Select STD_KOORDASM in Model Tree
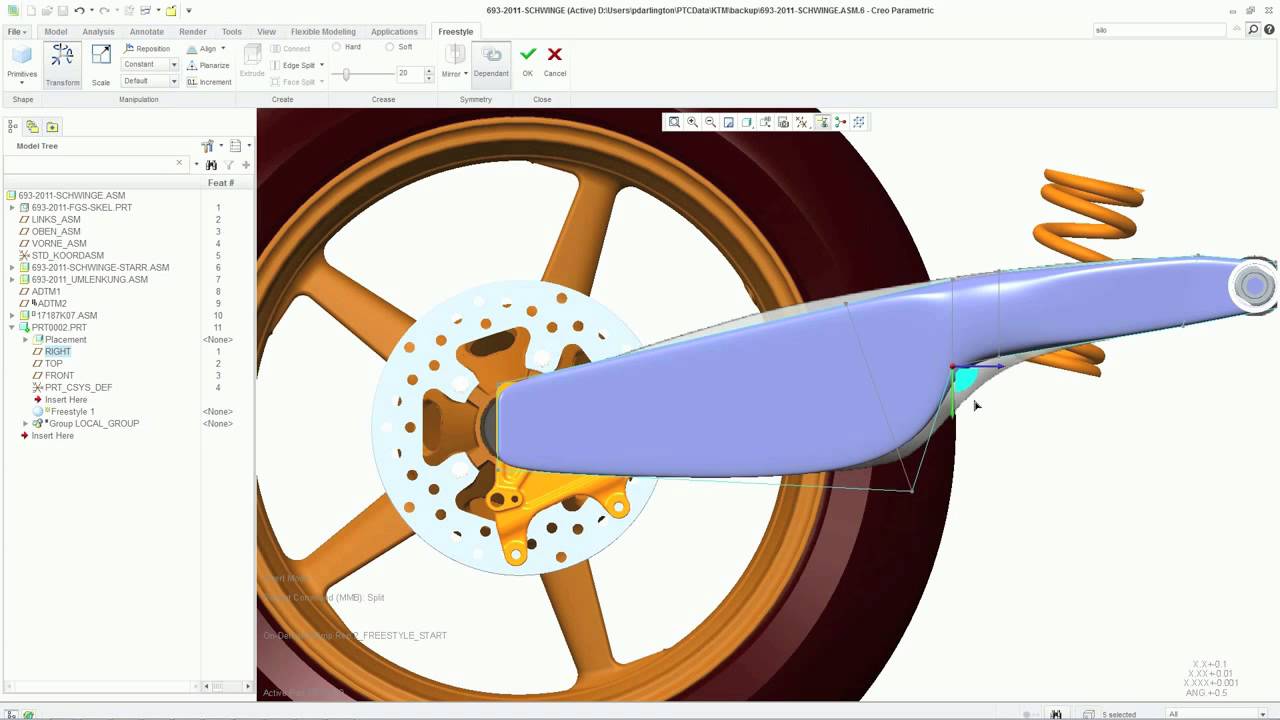1280x720 pixels. pyautogui.click(x=67, y=255)
